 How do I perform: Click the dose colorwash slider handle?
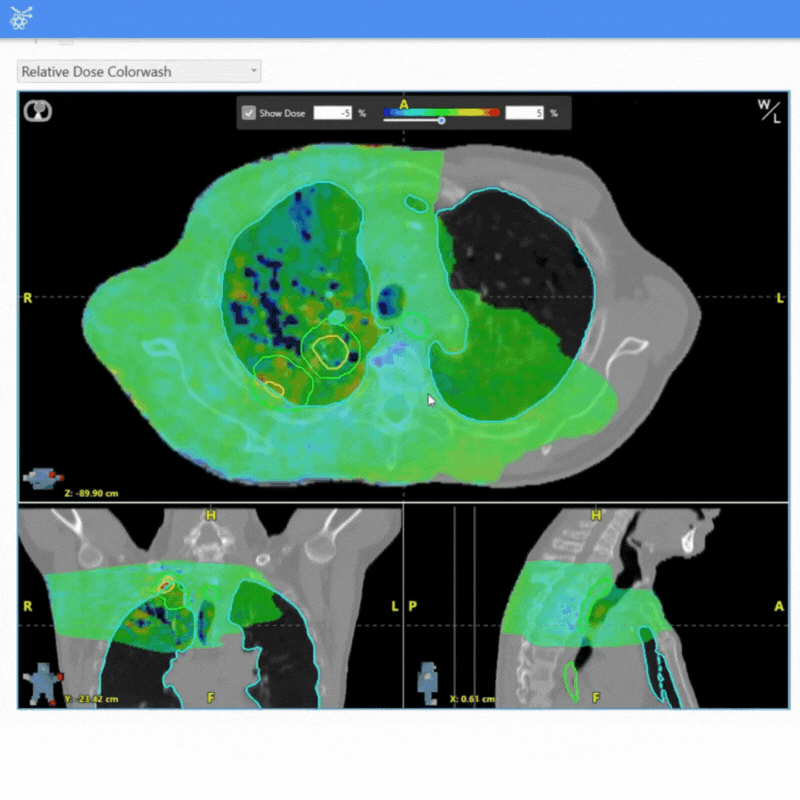click(441, 121)
